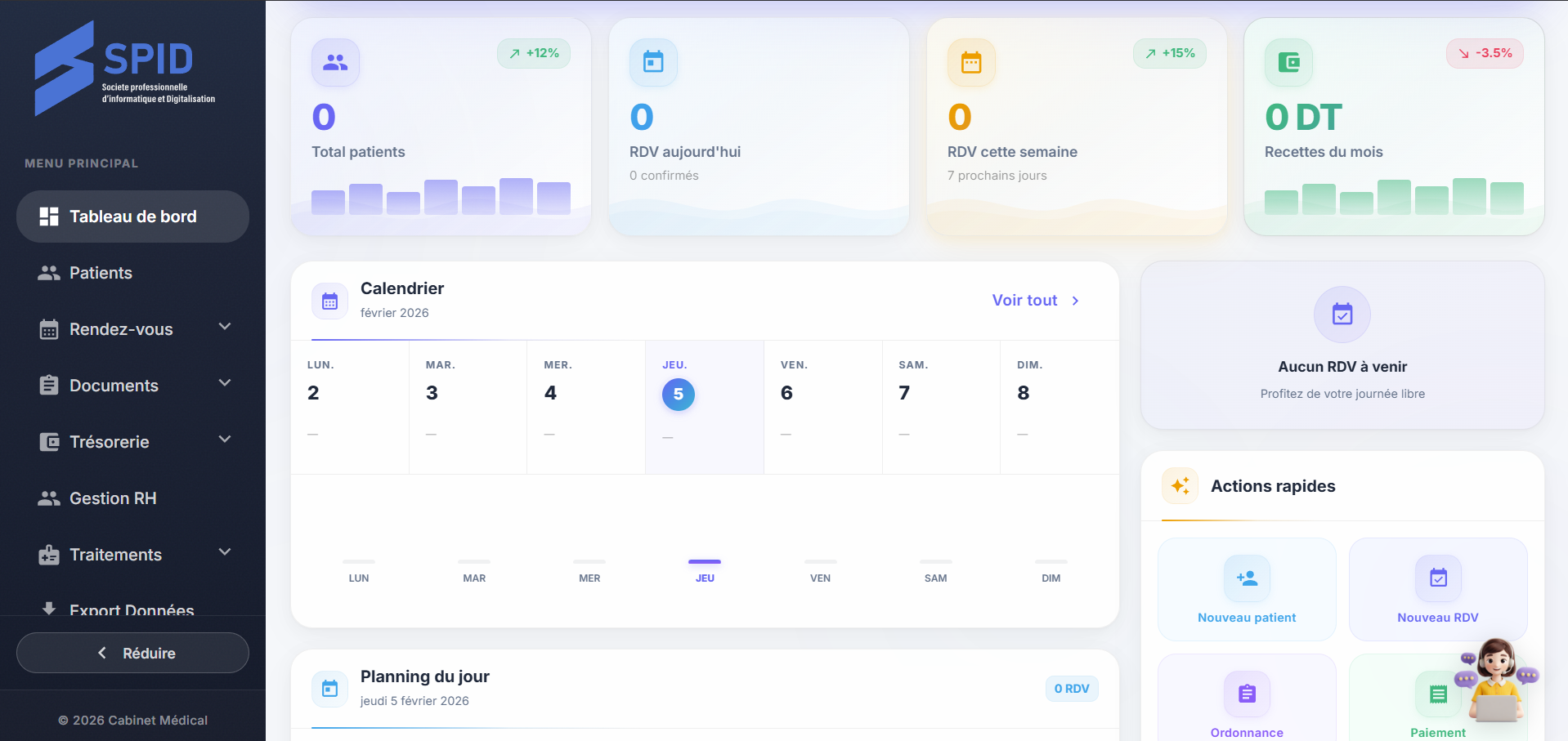Click the Recettes du mois wallet icon

[x=1288, y=62]
